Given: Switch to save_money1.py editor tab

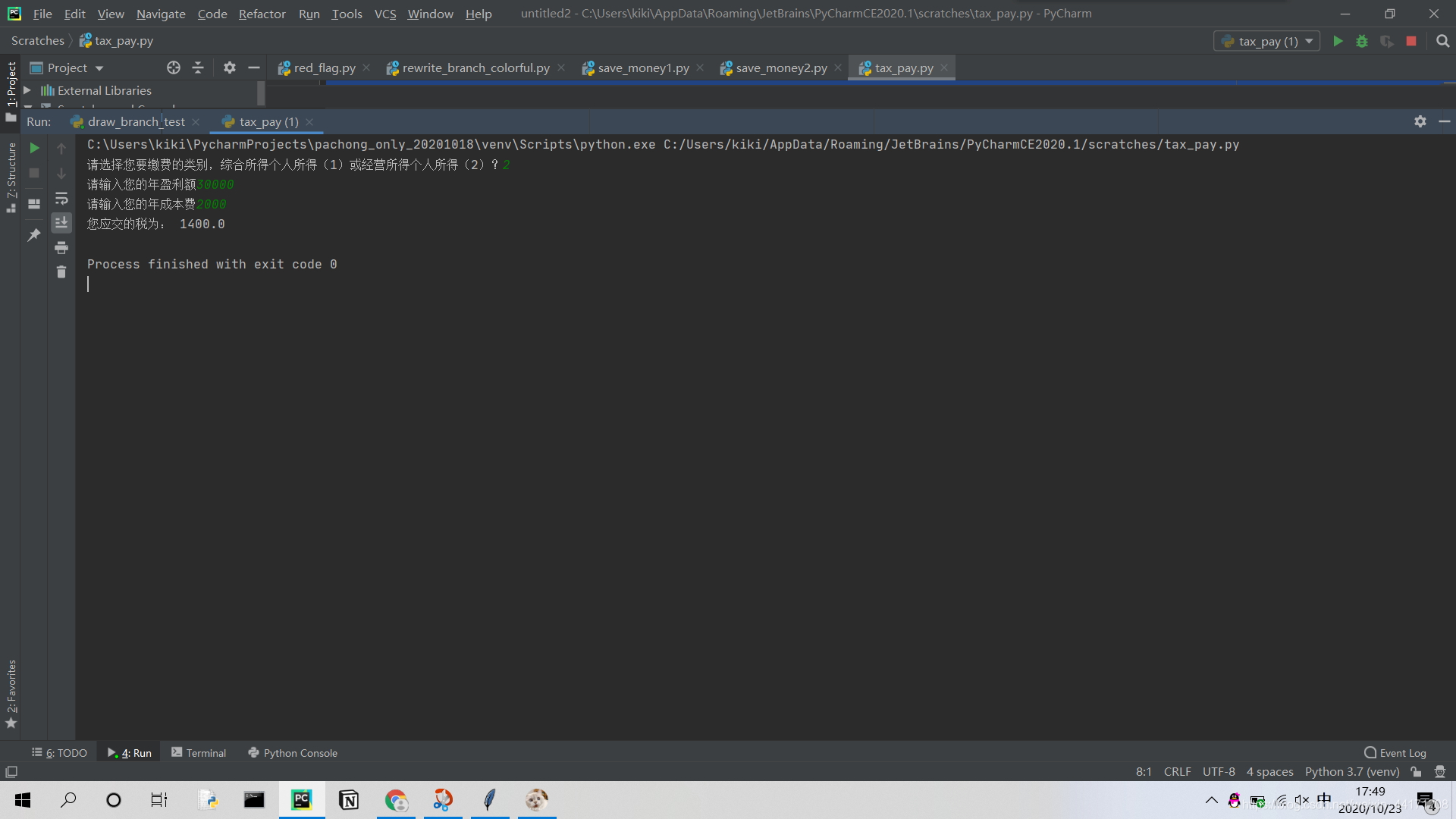Looking at the screenshot, I should coord(642,67).
